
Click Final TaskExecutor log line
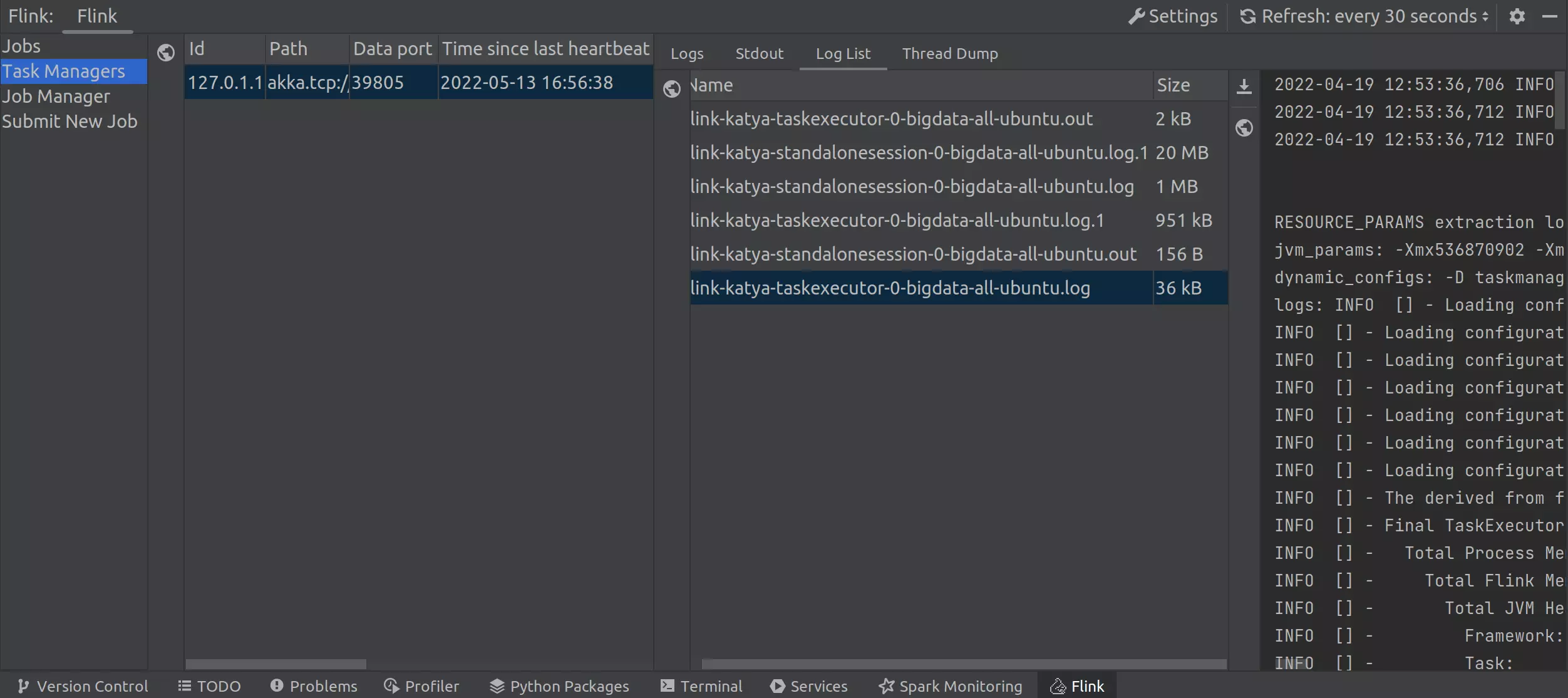click(1419, 526)
